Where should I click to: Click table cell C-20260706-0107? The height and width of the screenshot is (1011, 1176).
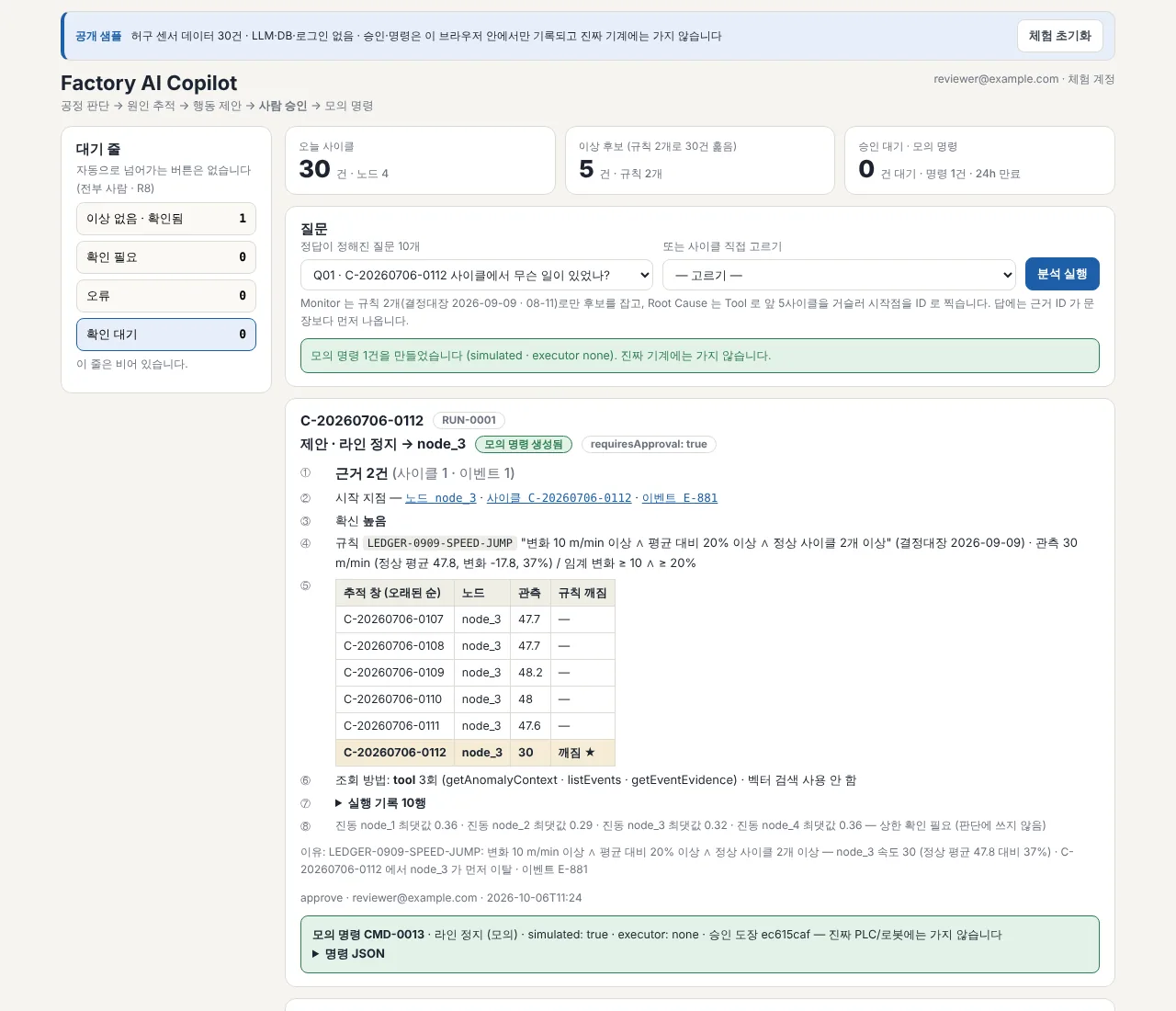click(x=395, y=619)
